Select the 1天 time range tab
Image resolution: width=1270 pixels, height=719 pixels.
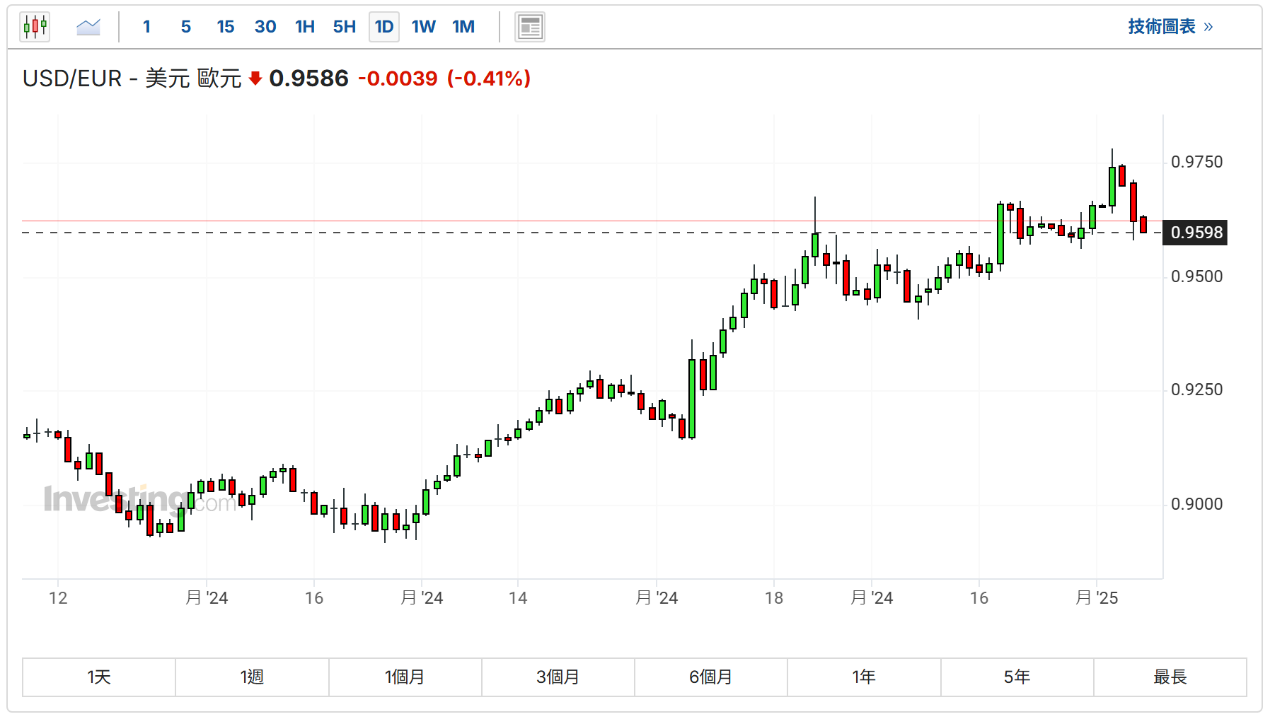(x=99, y=677)
